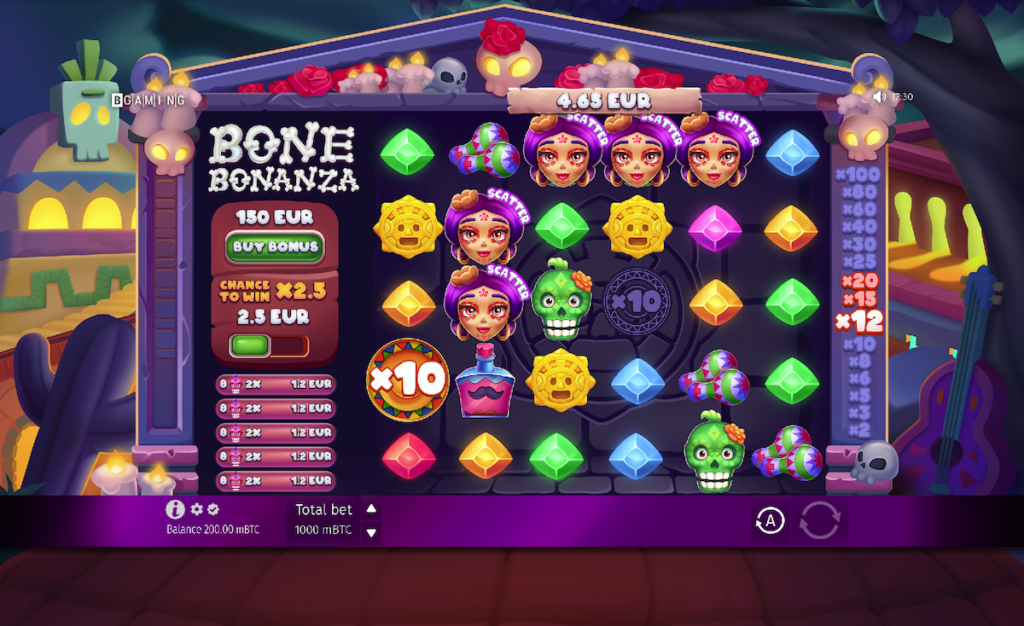Click the highlighted x12 multiplier level
Screen dimensions: 1024x626
[859, 321]
